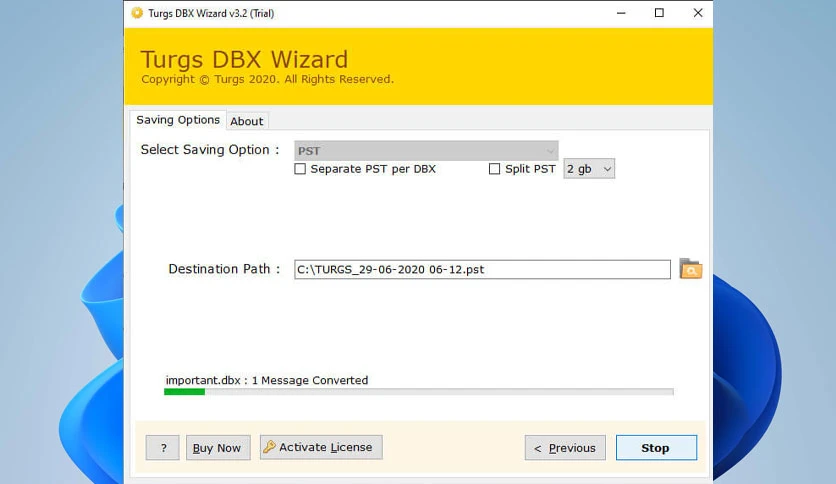Toggle the Split PST checkbox
The height and width of the screenshot is (484, 836).
(494, 169)
